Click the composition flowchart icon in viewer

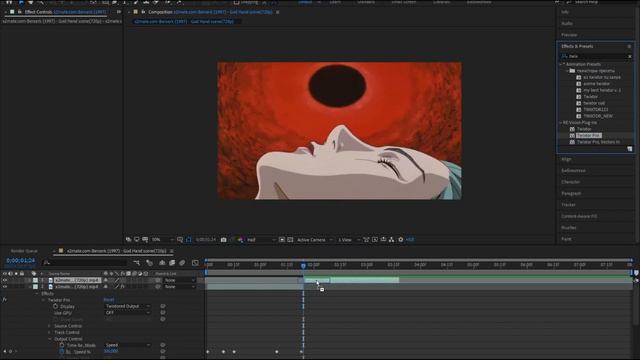(x=391, y=240)
